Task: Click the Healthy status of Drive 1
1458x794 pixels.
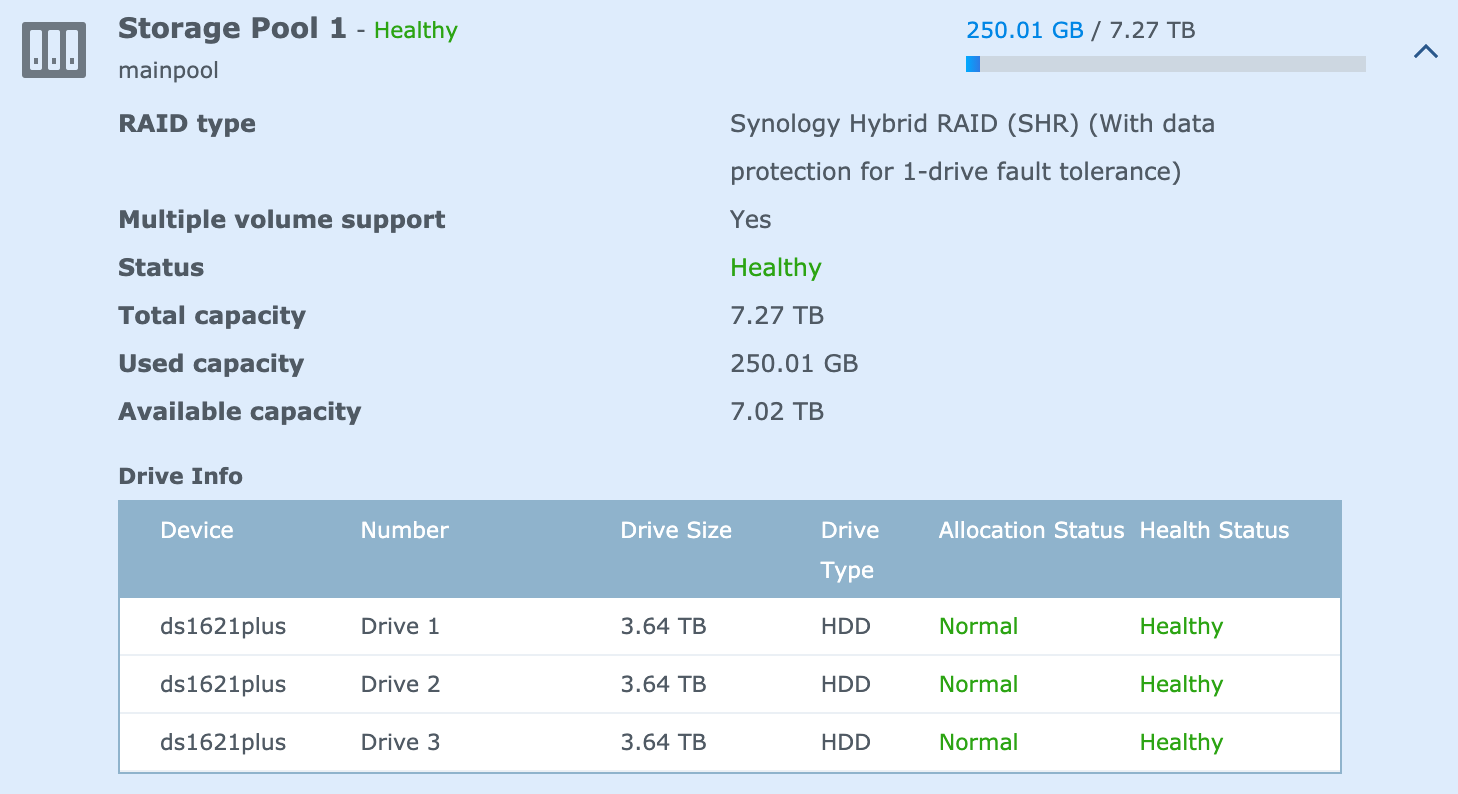Action: click(1181, 627)
